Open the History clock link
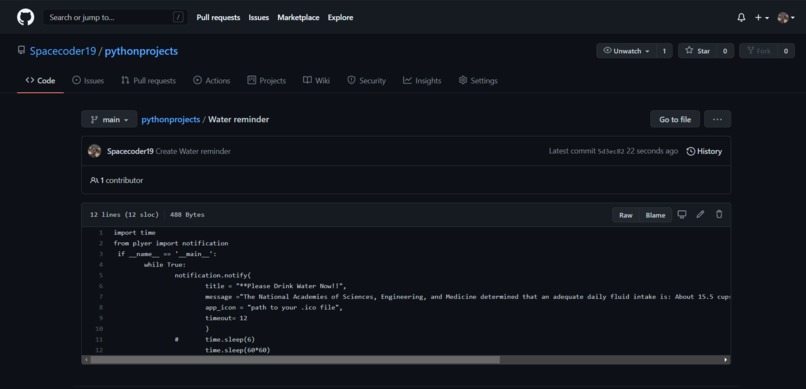Screen dimensions: 806x389 tap(704, 151)
